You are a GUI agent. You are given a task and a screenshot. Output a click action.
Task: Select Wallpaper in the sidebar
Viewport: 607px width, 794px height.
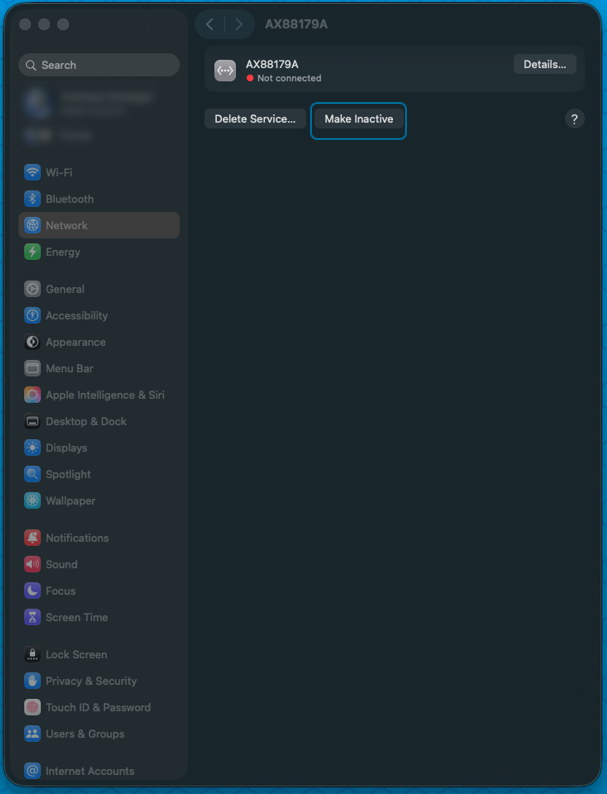pyautogui.click(x=70, y=501)
